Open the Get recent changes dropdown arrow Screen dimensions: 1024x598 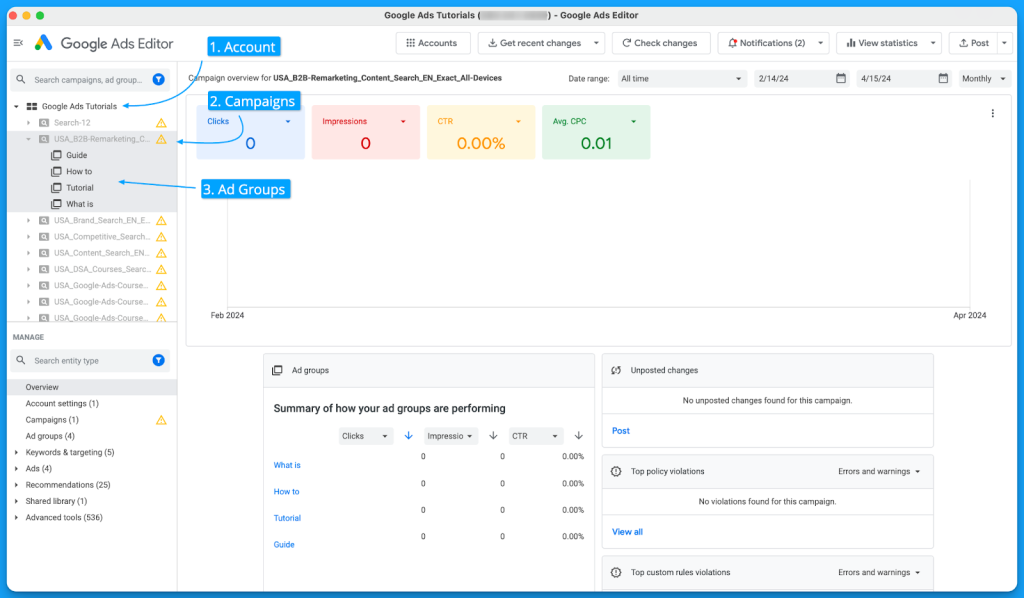pyautogui.click(x=597, y=43)
